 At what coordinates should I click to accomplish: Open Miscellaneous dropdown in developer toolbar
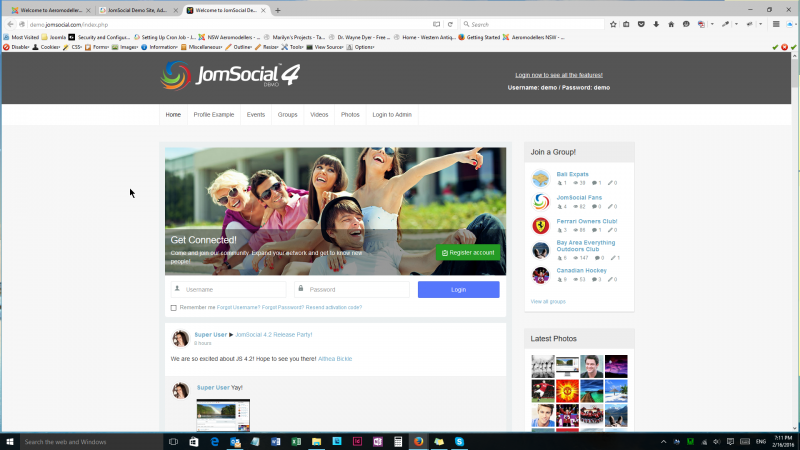(202, 47)
